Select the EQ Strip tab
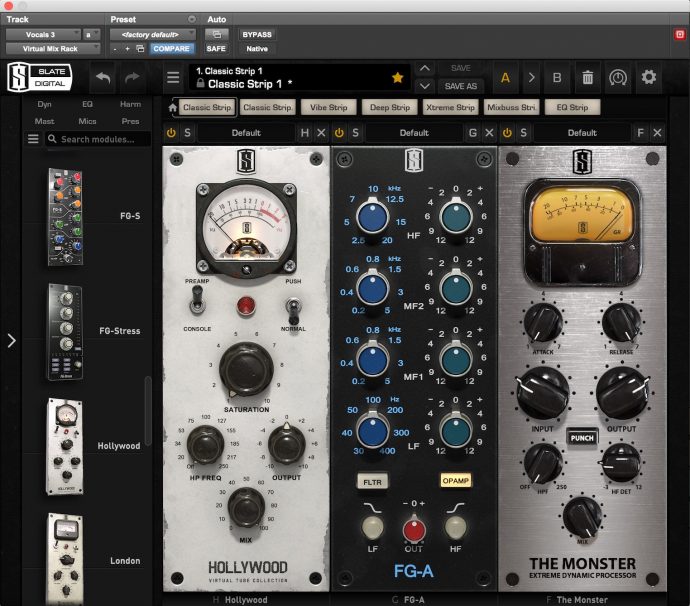 [573, 107]
